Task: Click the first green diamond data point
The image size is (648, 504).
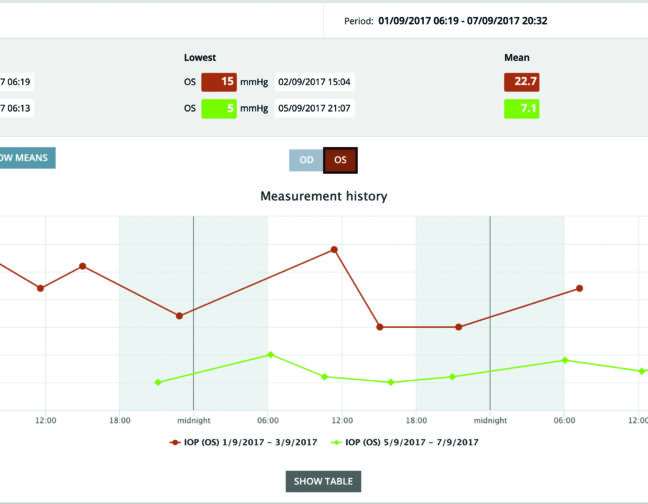Action: point(158,382)
